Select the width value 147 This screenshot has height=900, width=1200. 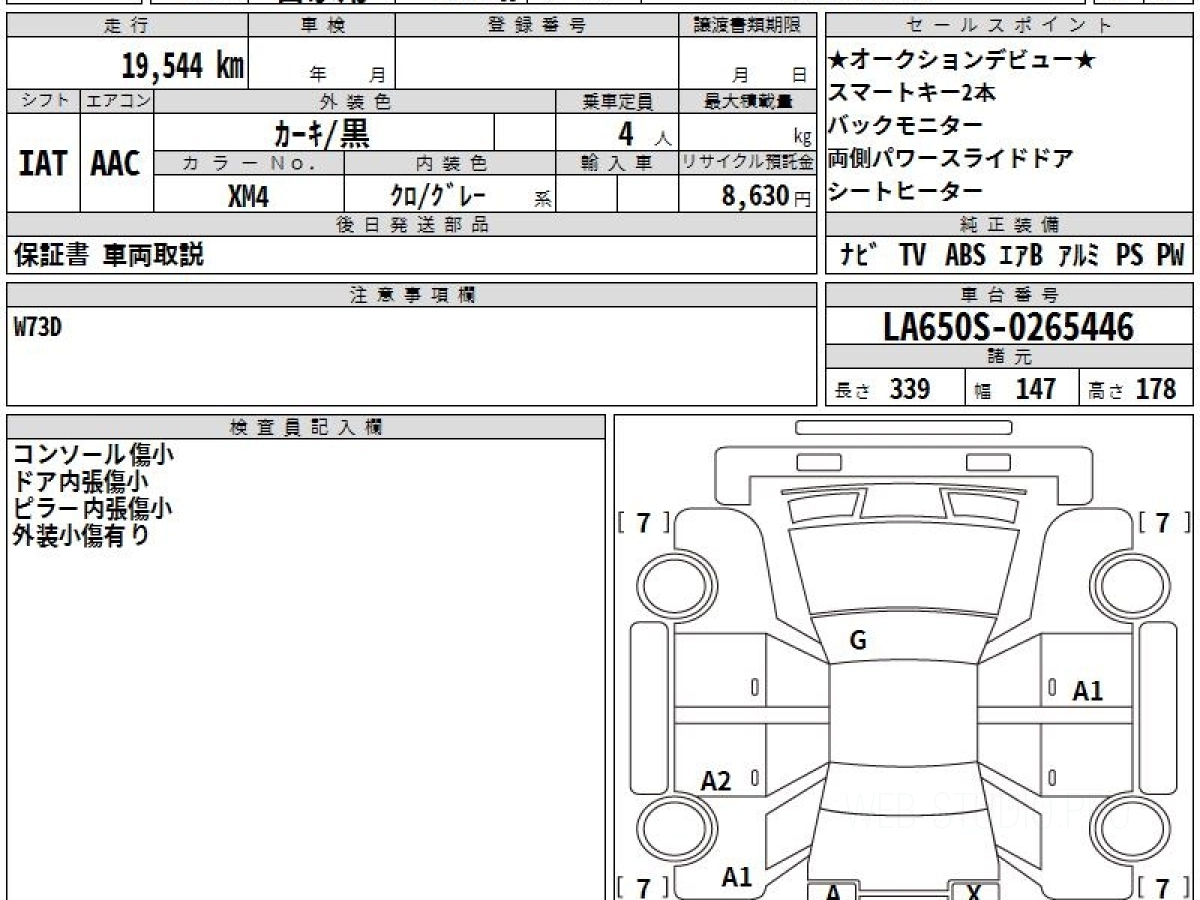click(1035, 389)
